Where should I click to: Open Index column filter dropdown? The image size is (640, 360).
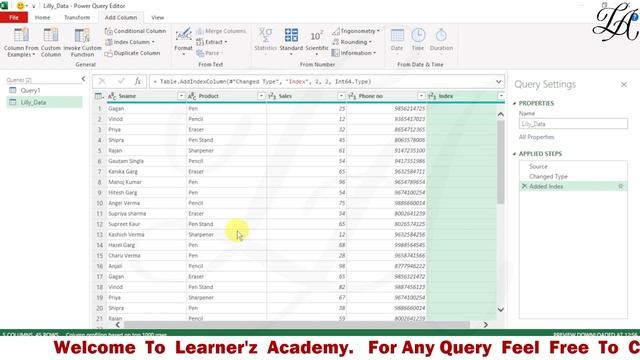pos(501,96)
